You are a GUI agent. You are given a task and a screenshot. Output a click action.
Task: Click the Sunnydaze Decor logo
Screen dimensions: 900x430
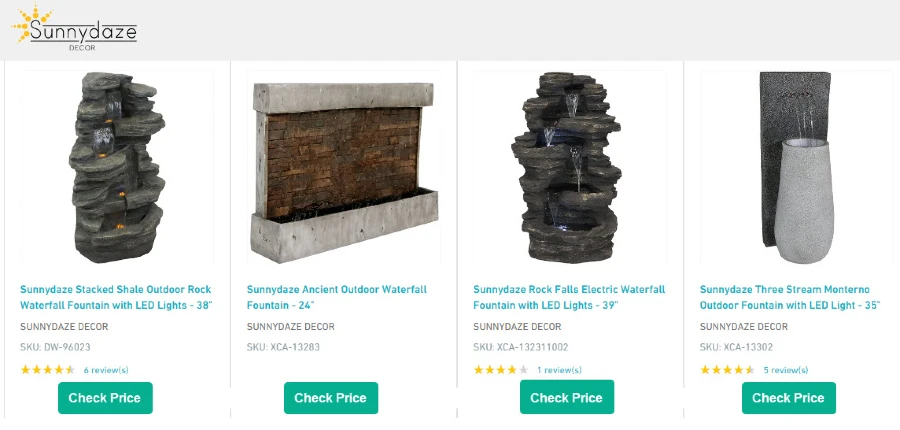coord(74,29)
